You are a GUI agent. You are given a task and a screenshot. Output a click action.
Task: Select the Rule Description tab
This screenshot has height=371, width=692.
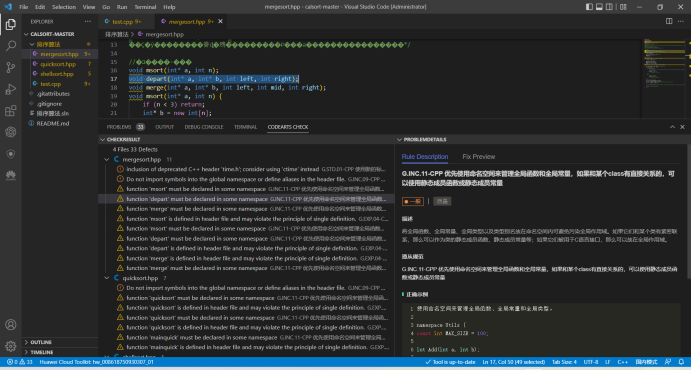(425, 157)
